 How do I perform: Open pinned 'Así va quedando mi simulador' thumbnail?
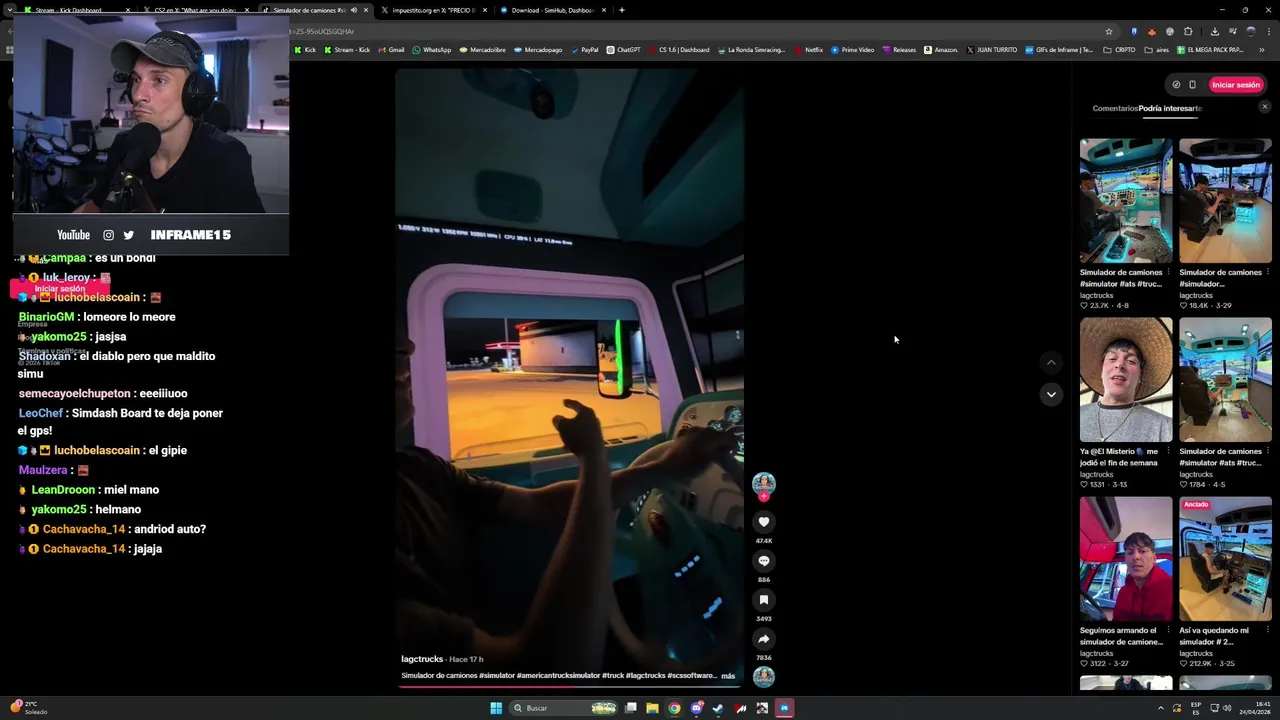[x=1225, y=559]
